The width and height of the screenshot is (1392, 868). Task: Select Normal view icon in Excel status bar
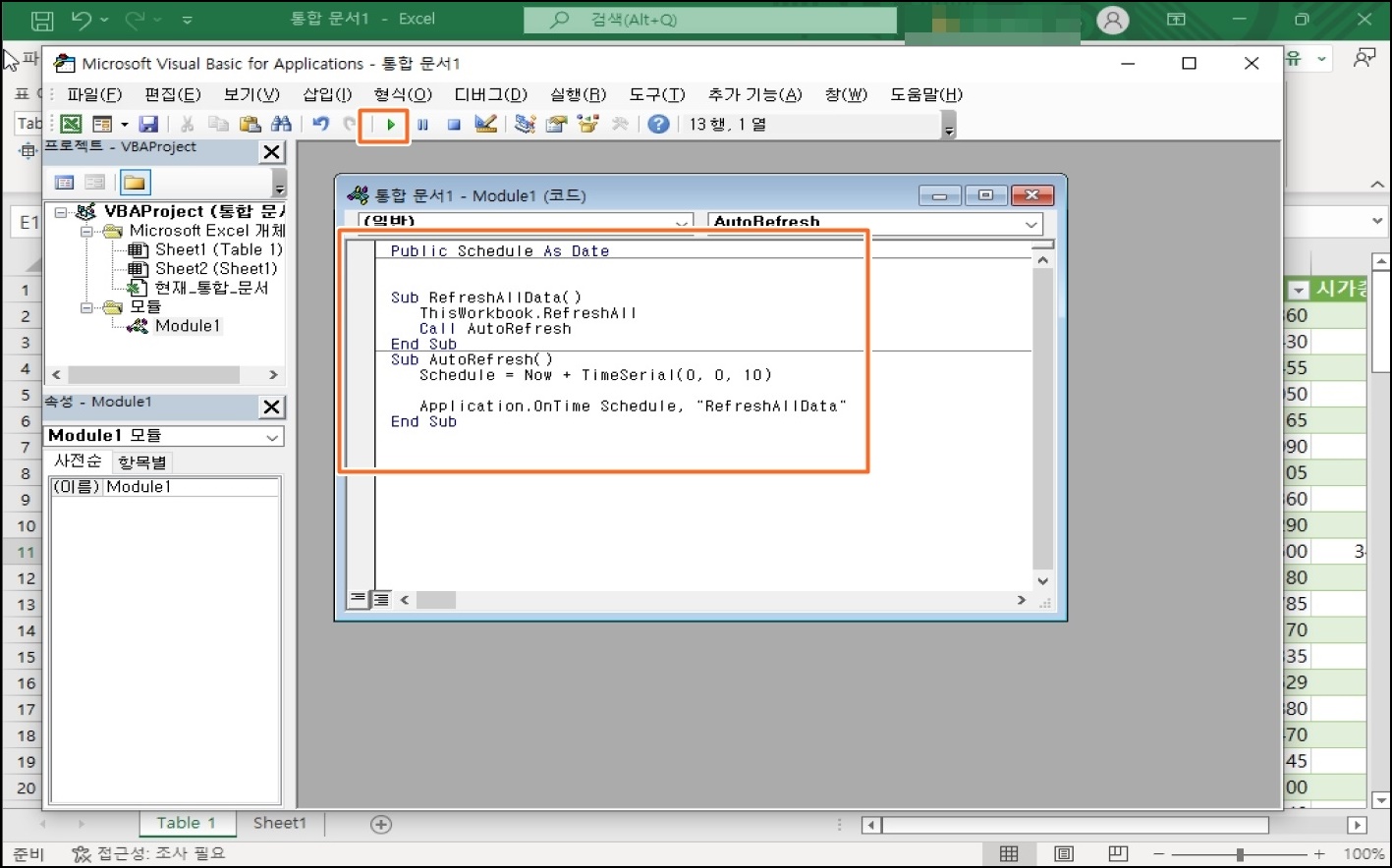click(x=1009, y=853)
